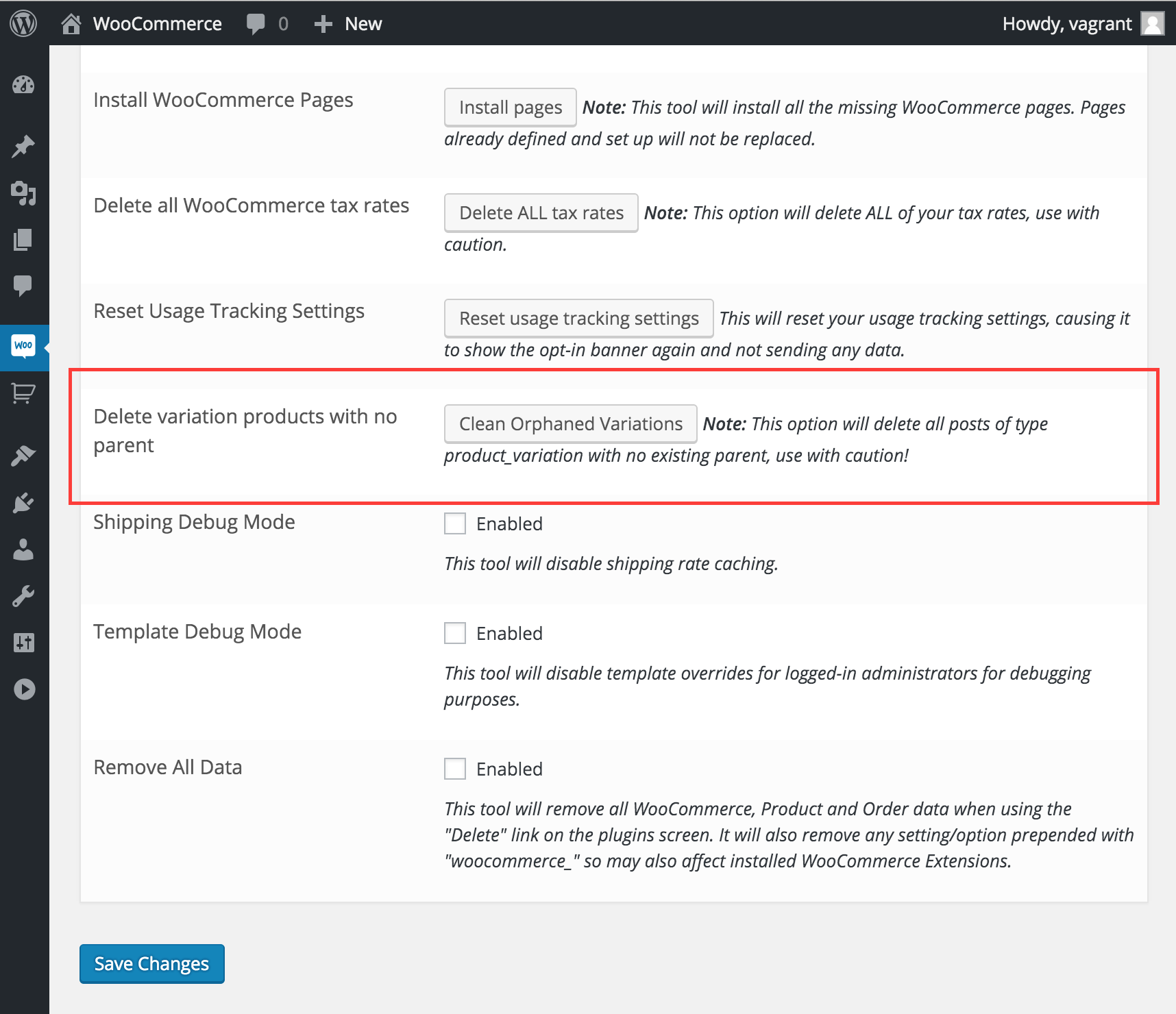Screen dimensions: 1176x1014
Task: Open the WooCommerce site name link
Action: [158, 24]
